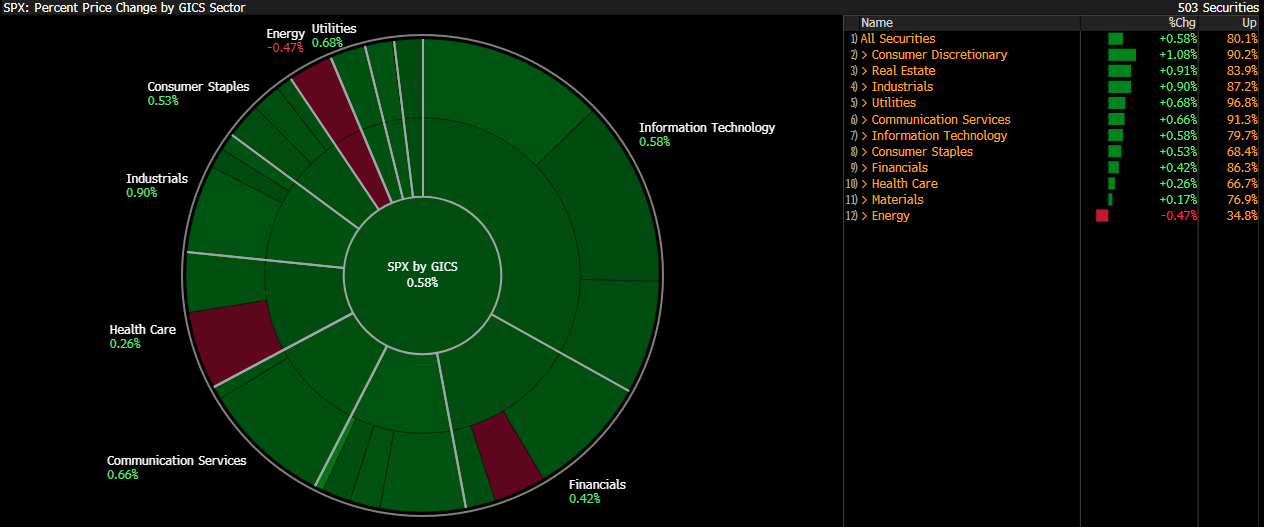Expand Consumer Staples row in table
The width and height of the screenshot is (1264, 527).
point(866,151)
